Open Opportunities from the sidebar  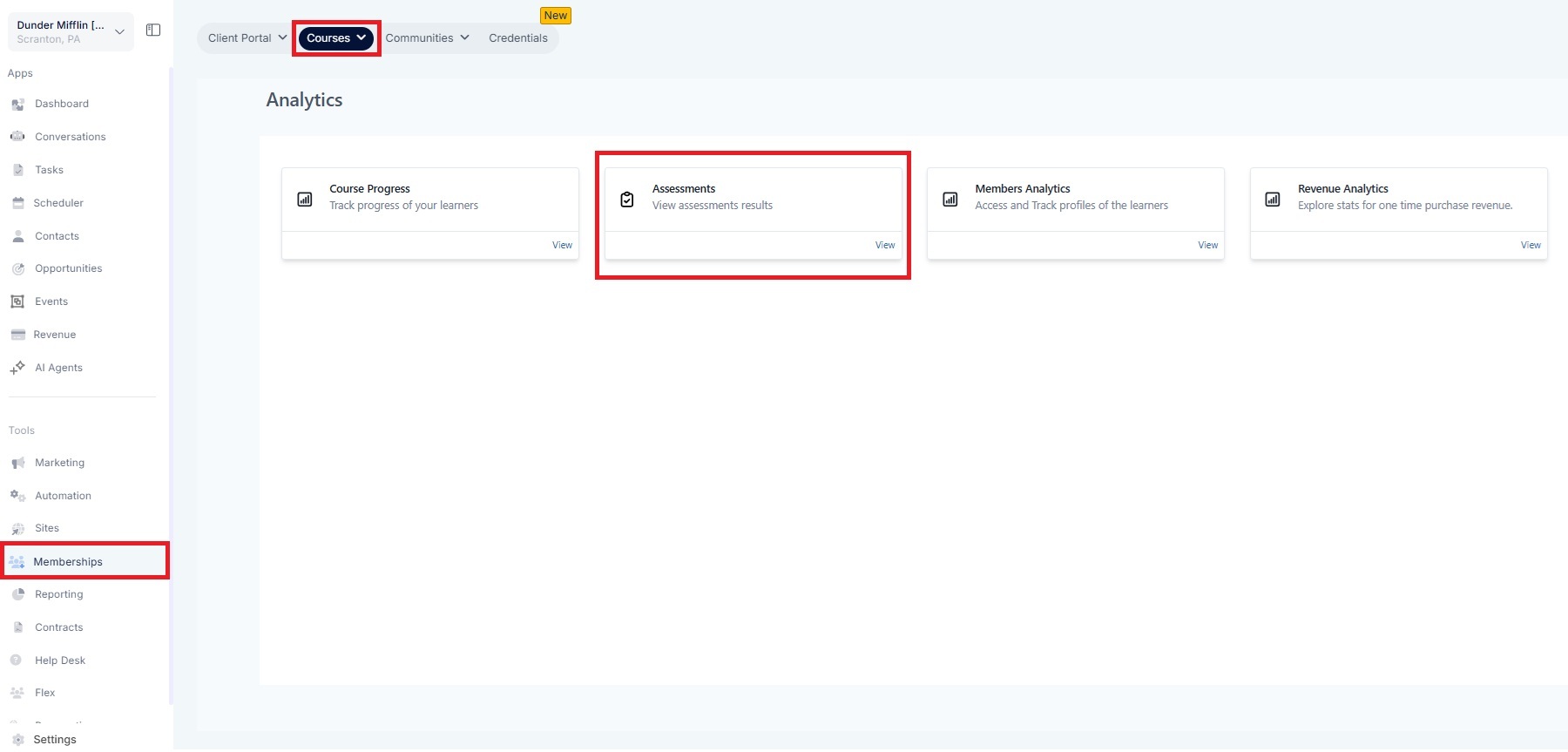coord(69,268)
